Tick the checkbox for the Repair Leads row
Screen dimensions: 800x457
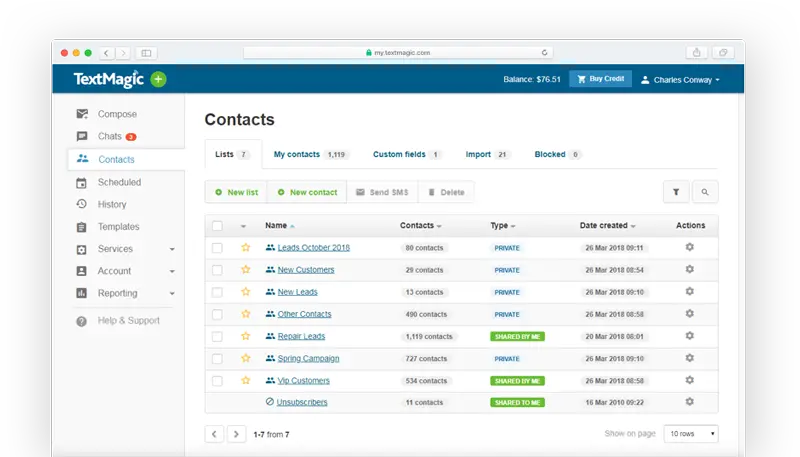[217, 337]
